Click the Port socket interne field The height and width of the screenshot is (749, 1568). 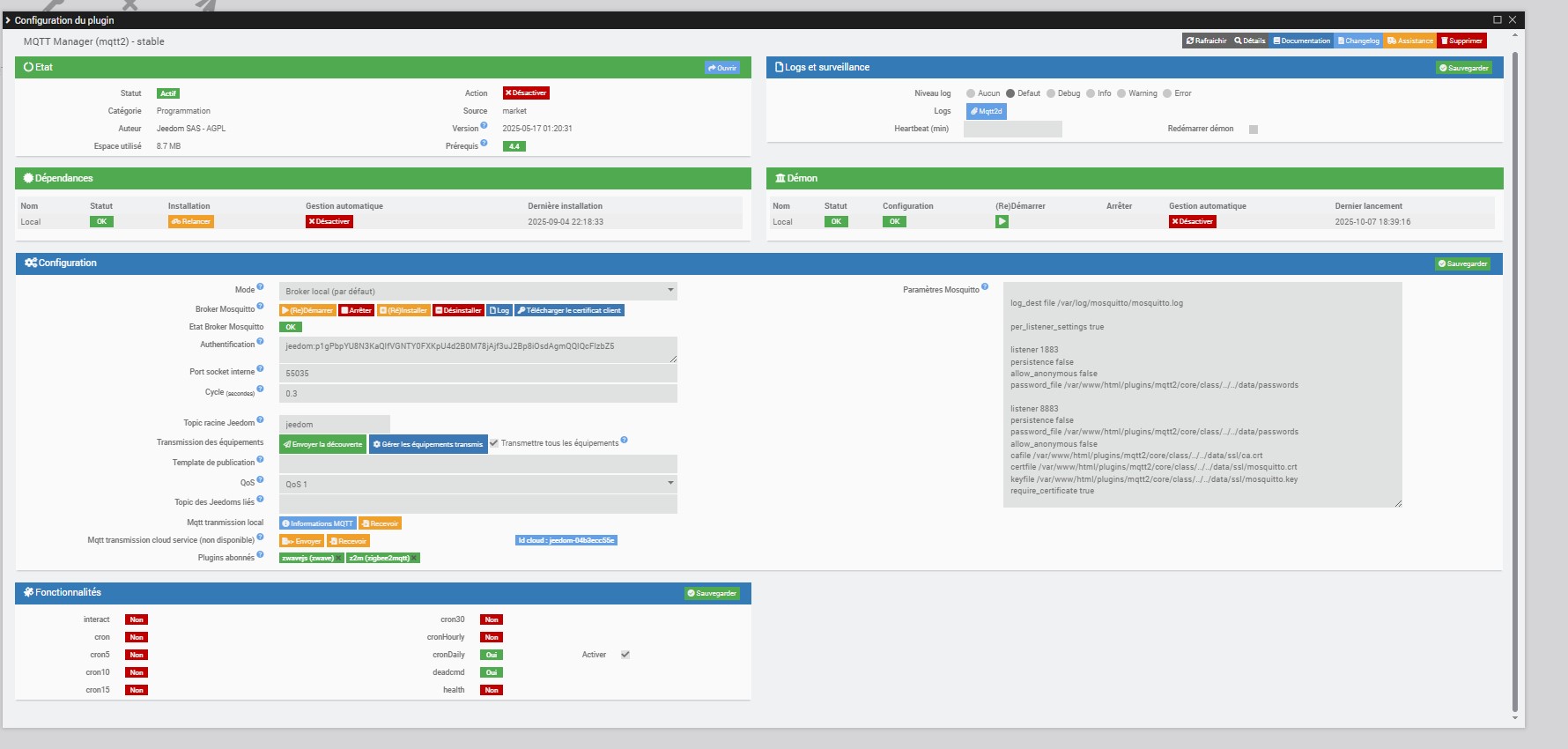[x=478, y=374]
